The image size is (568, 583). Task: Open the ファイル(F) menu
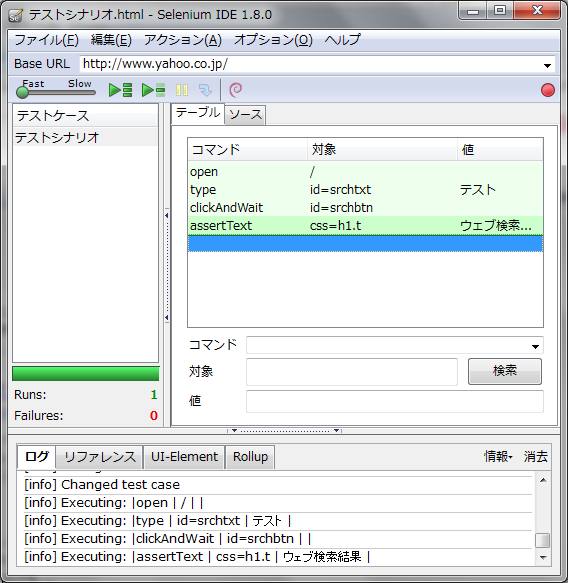click(46, 40)
